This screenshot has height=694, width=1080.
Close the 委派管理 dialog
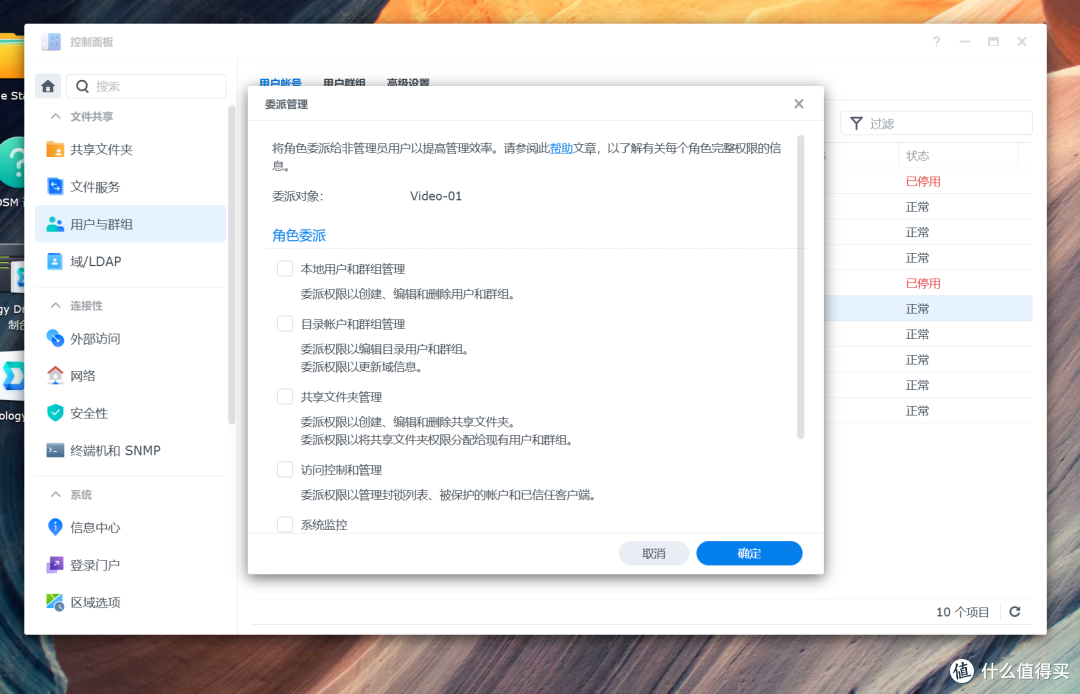tap(799, 104)
